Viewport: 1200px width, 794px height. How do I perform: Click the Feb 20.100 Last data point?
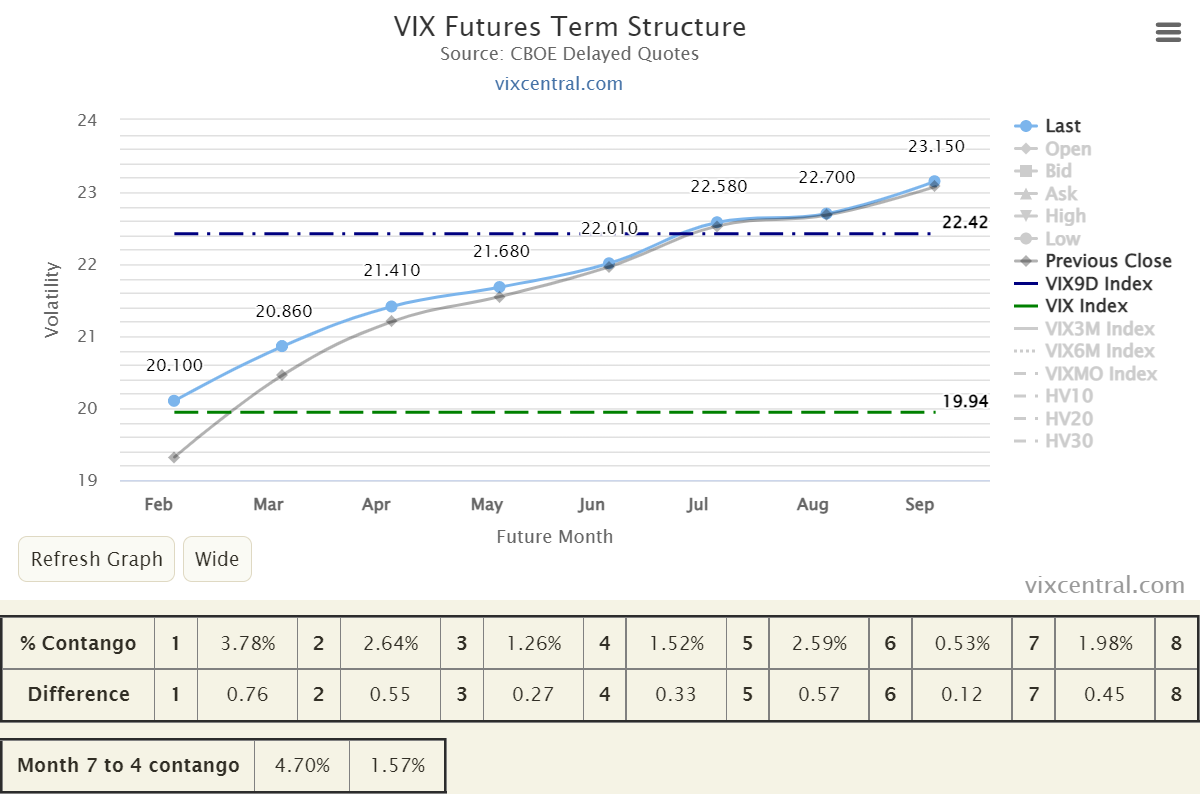pyautogui.click(x=174, y=401)
